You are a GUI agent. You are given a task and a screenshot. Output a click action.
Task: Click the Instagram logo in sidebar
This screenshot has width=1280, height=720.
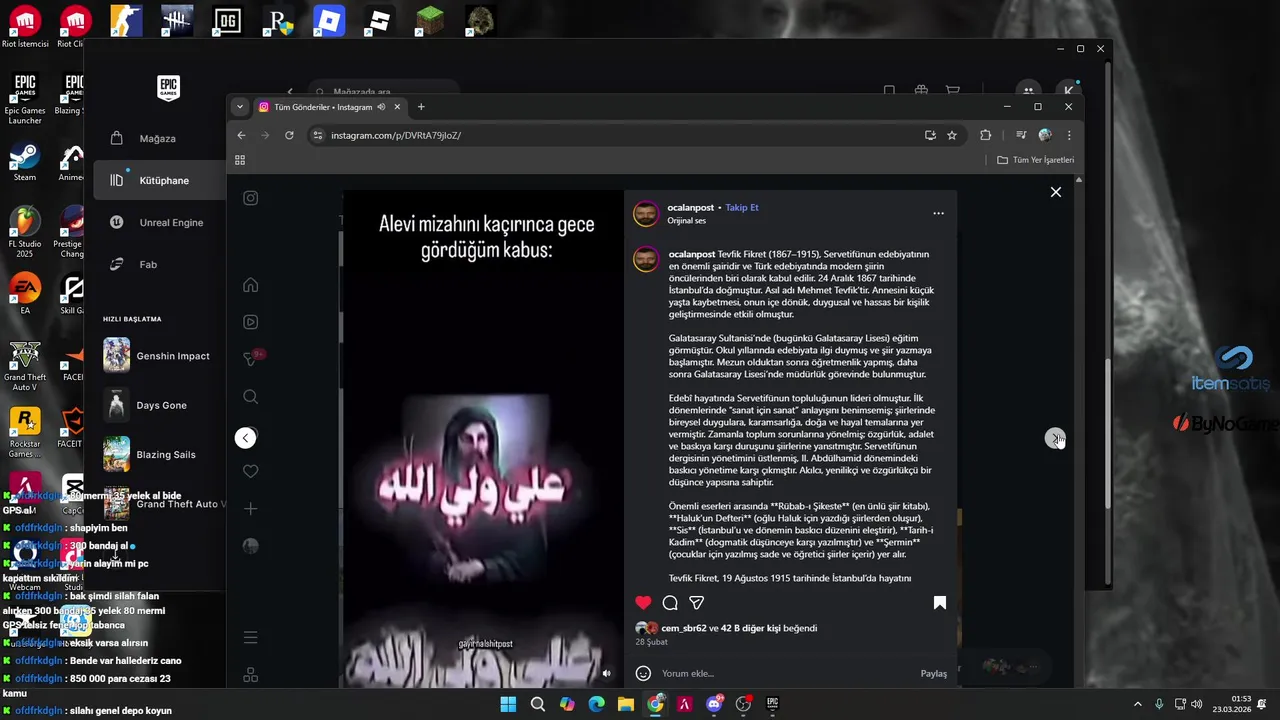click(251, 198)
